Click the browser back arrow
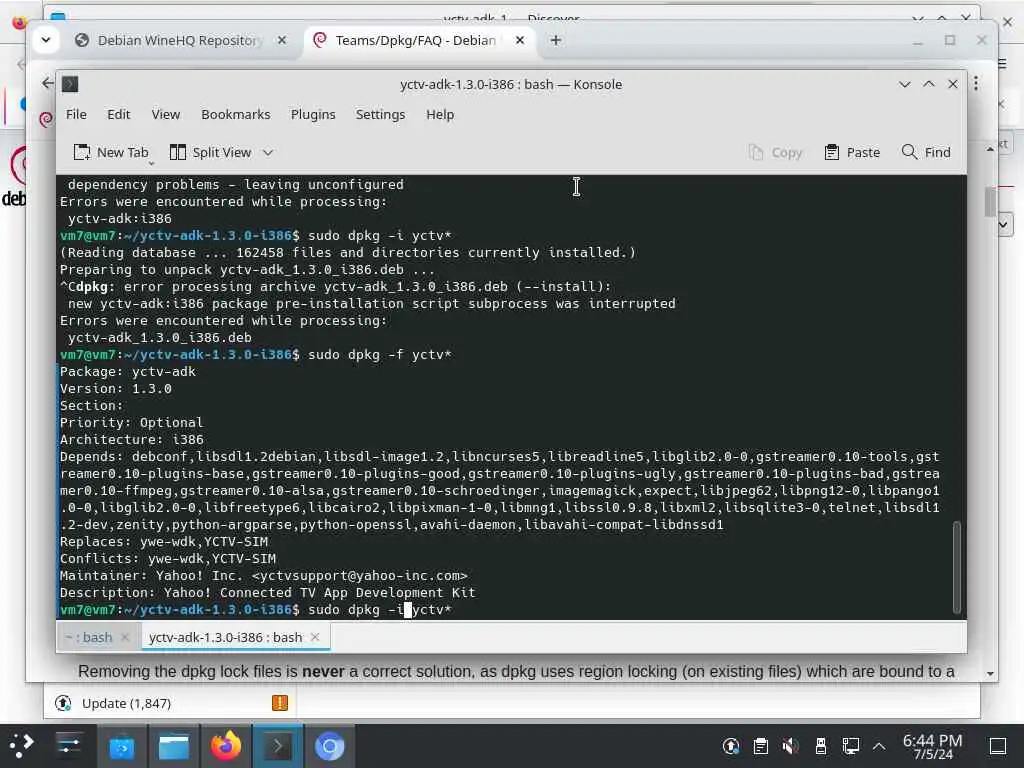The height and width of the screenshot is (768, 1024). tap(48, 83)
